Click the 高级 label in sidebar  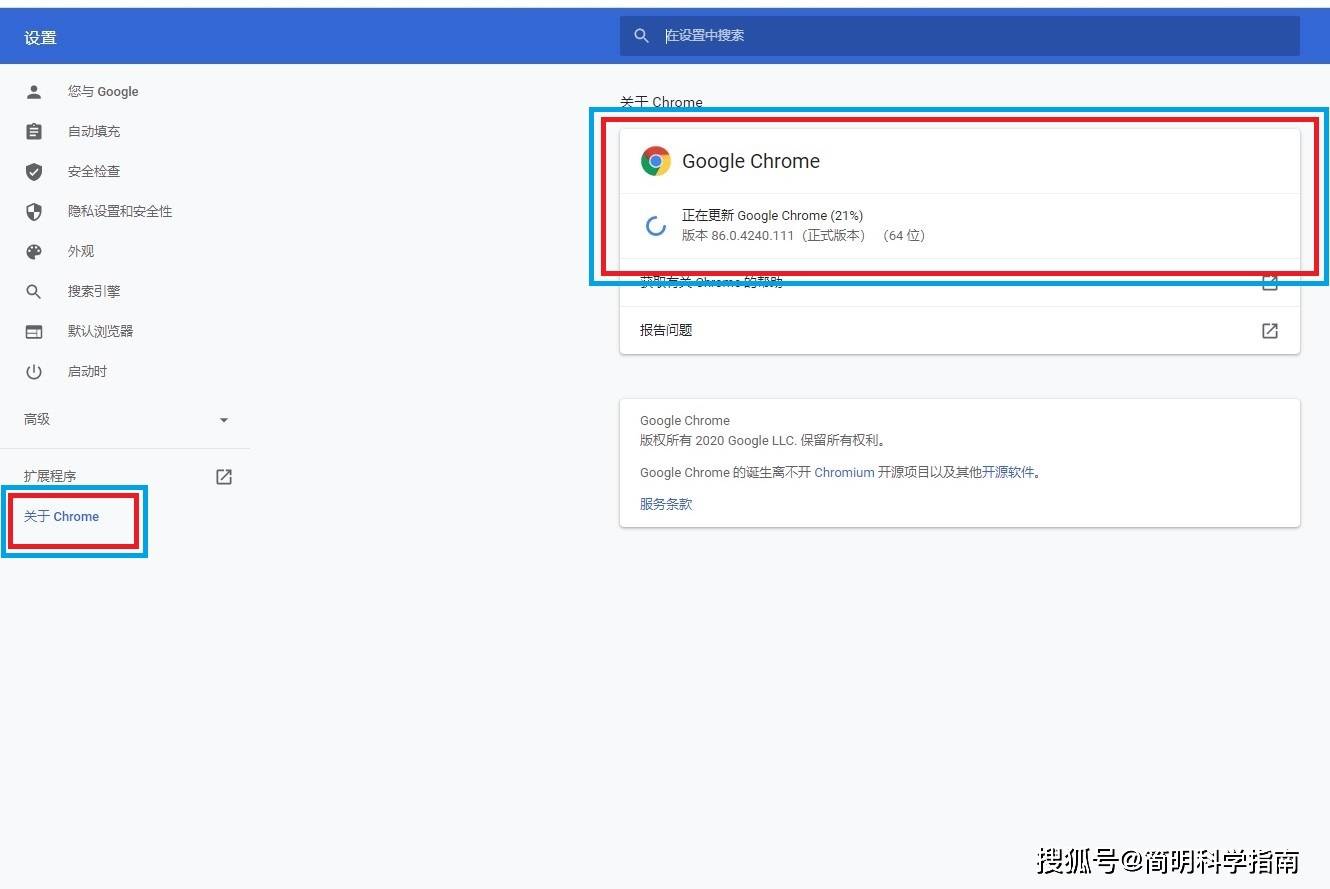coord(37,420)
